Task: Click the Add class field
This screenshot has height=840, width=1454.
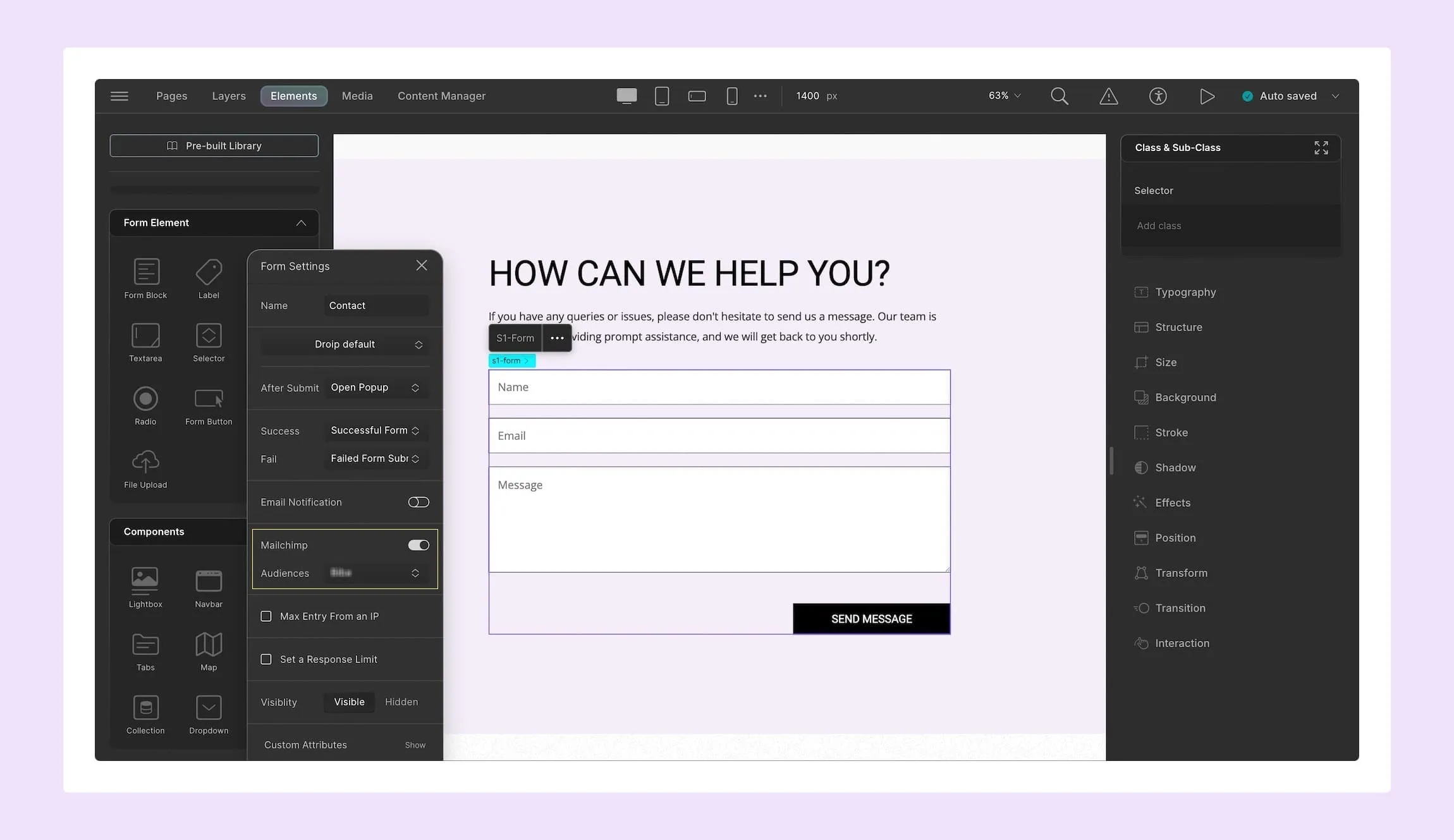Action: pos(1230,226)
